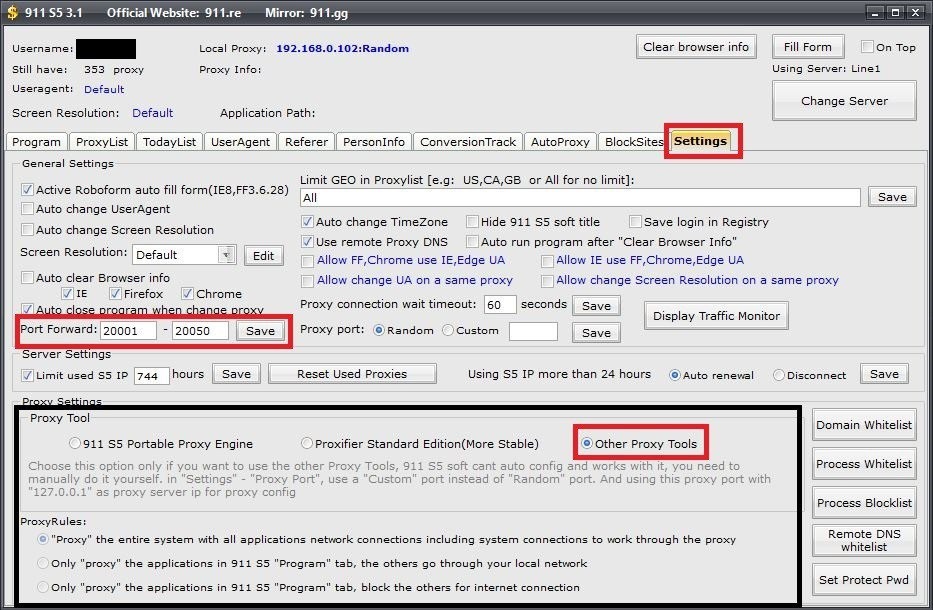Go to the Referer tab

[306, 142]
